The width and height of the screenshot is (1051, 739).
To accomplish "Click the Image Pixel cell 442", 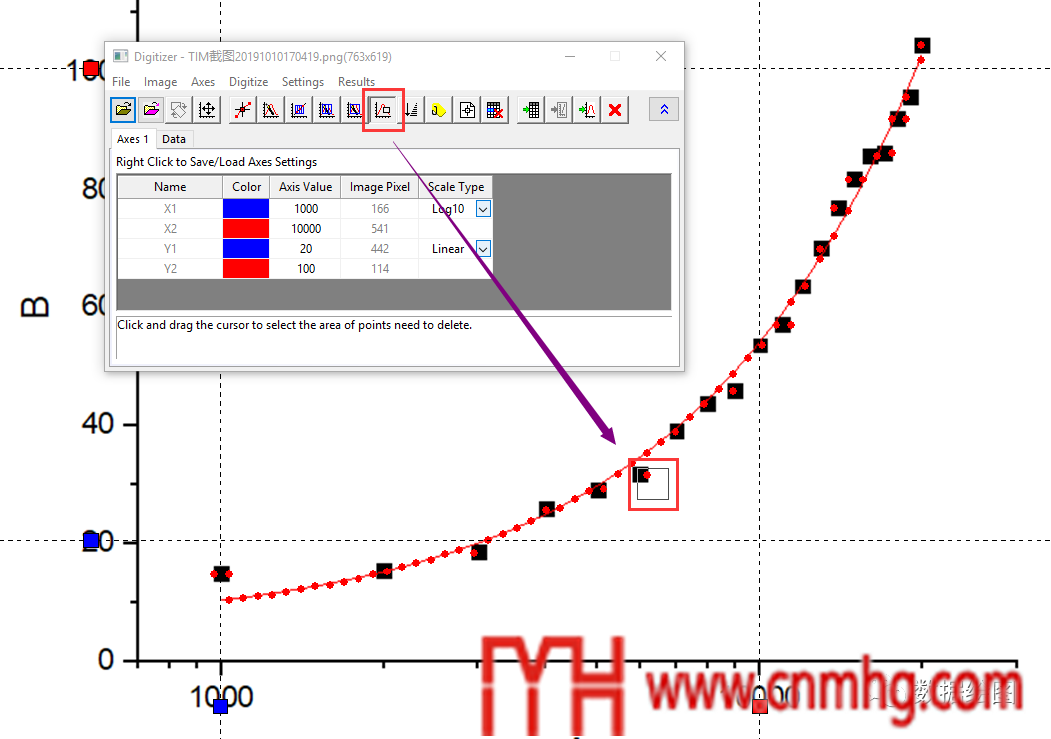I will pos(380,249).
